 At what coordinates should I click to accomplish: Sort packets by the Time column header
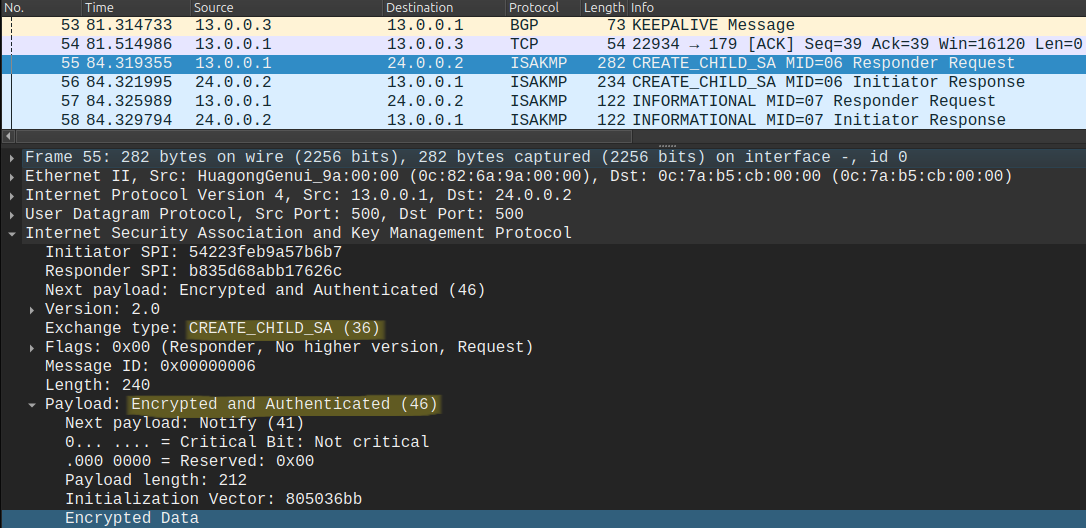(x=136, y=8)
